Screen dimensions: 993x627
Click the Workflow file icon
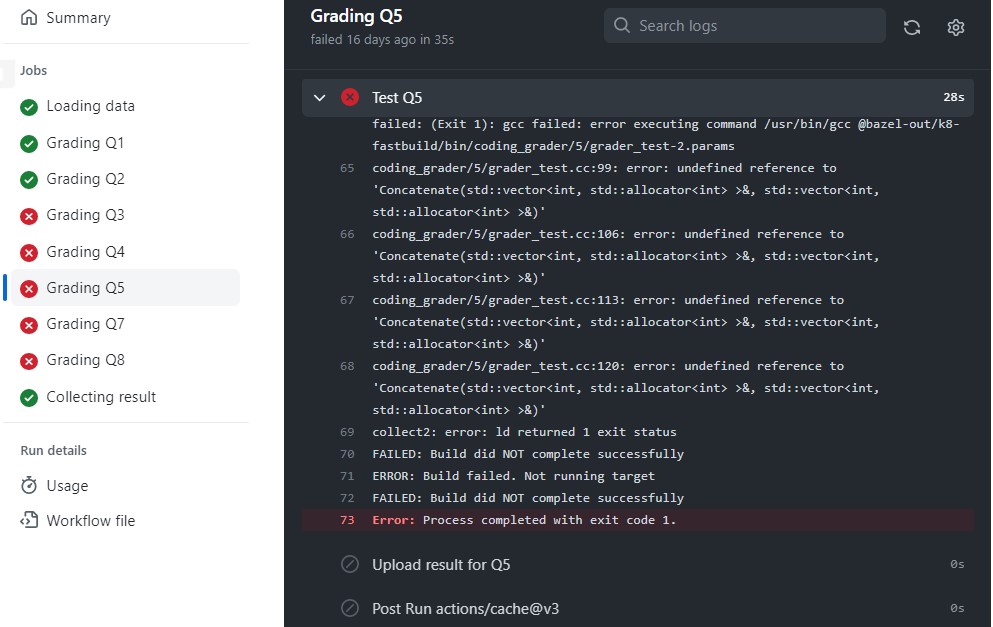[29, 520]
